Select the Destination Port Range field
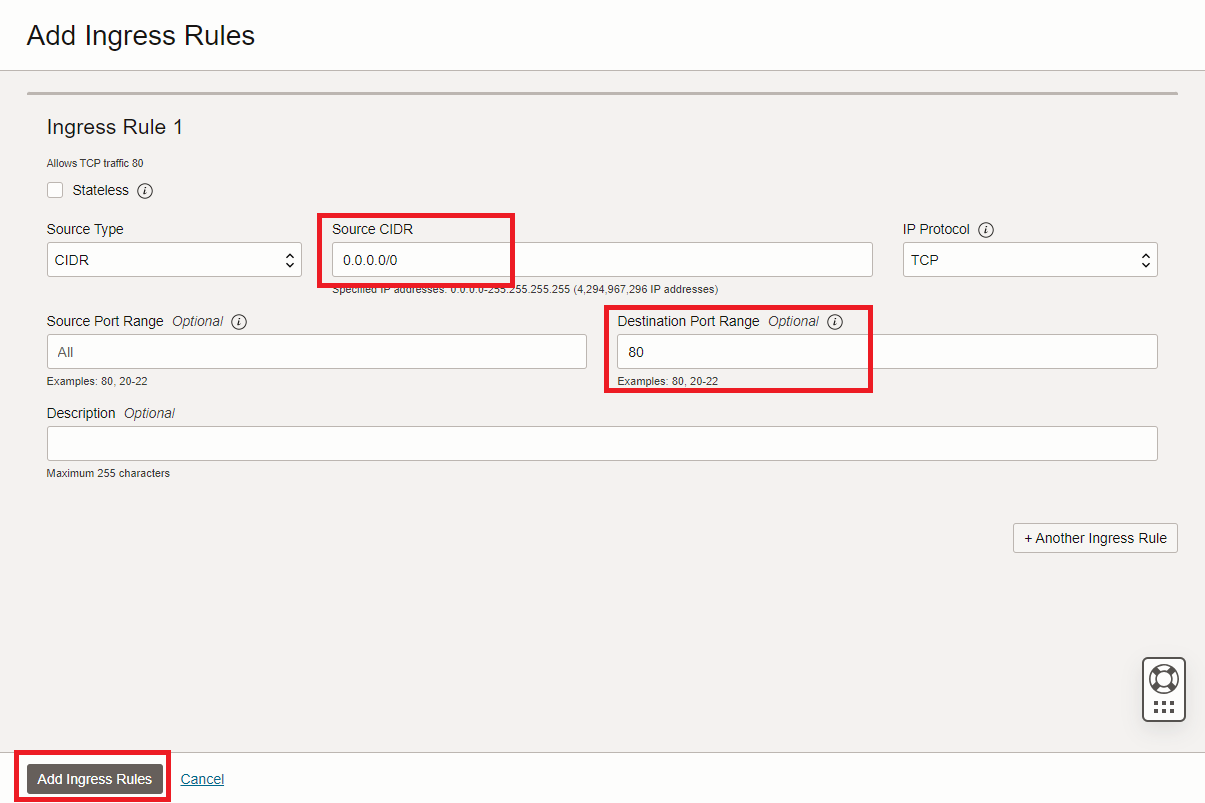 click(887, 352)
